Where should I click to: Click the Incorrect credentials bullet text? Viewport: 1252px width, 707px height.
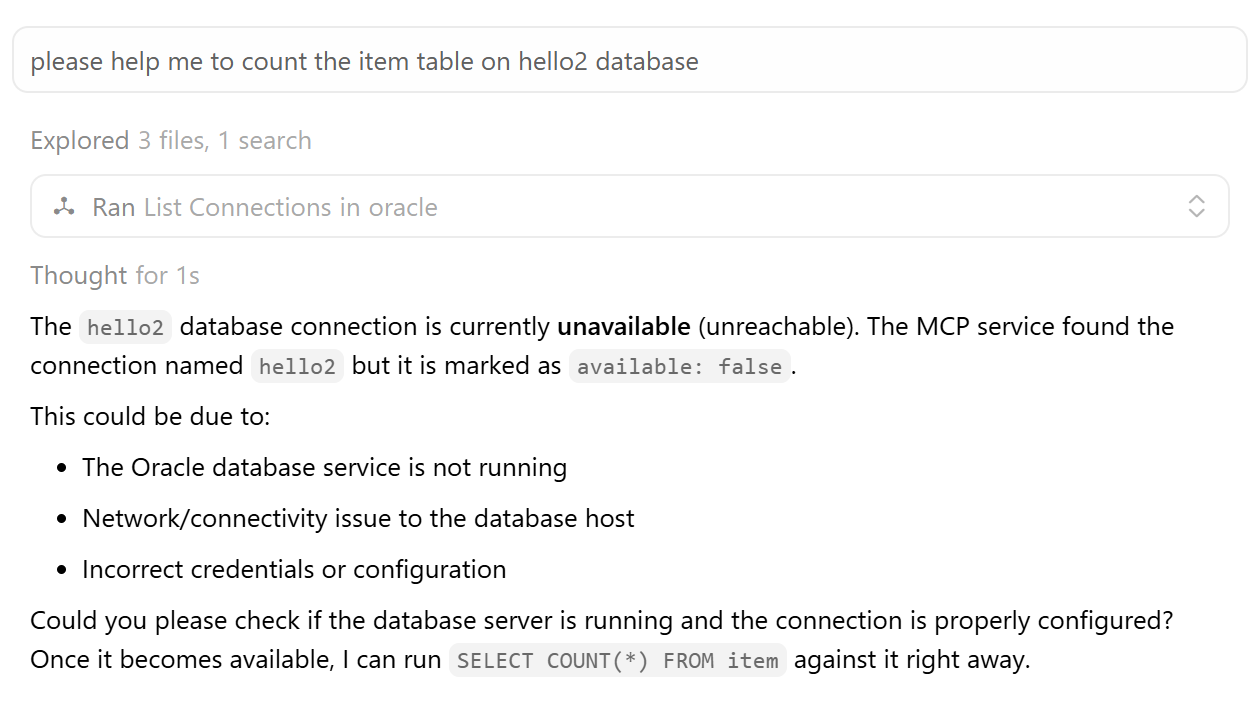(294, 570)
